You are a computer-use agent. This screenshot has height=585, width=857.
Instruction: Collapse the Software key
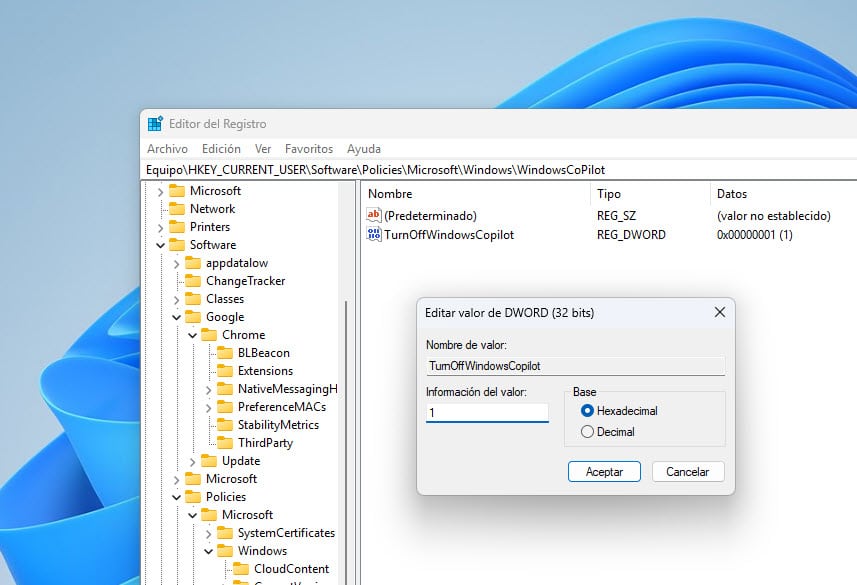click(160, 245)
